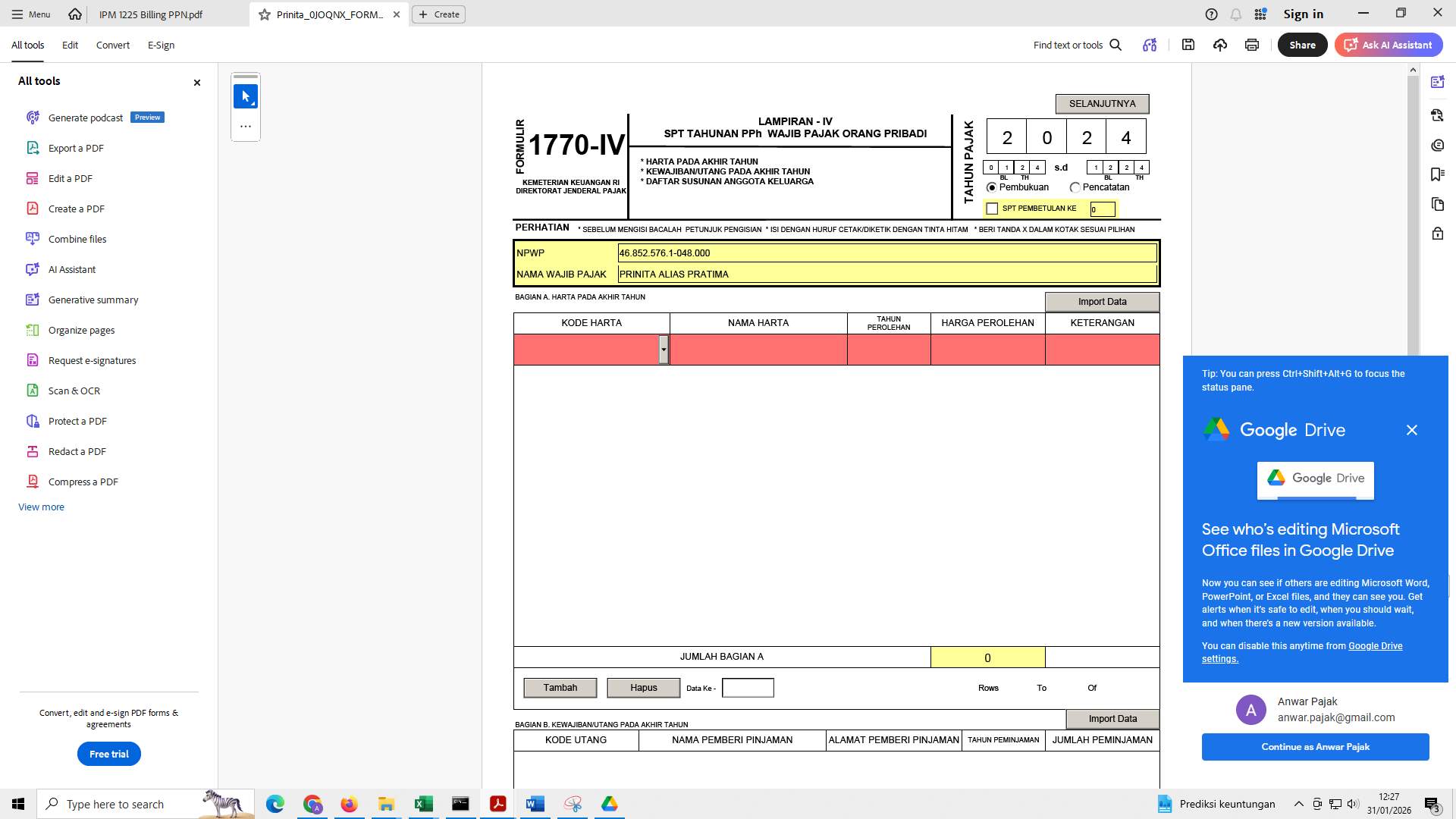1456x819 pixels.
Task: Select the Scan & OCR tool
Action: [74, 391]
